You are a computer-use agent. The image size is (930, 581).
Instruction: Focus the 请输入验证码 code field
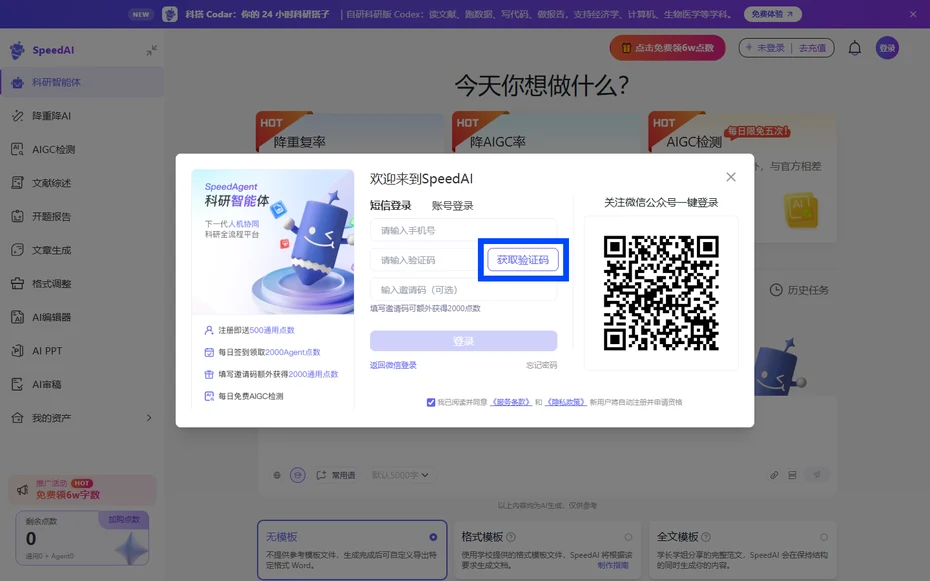[x=425, y=260]
